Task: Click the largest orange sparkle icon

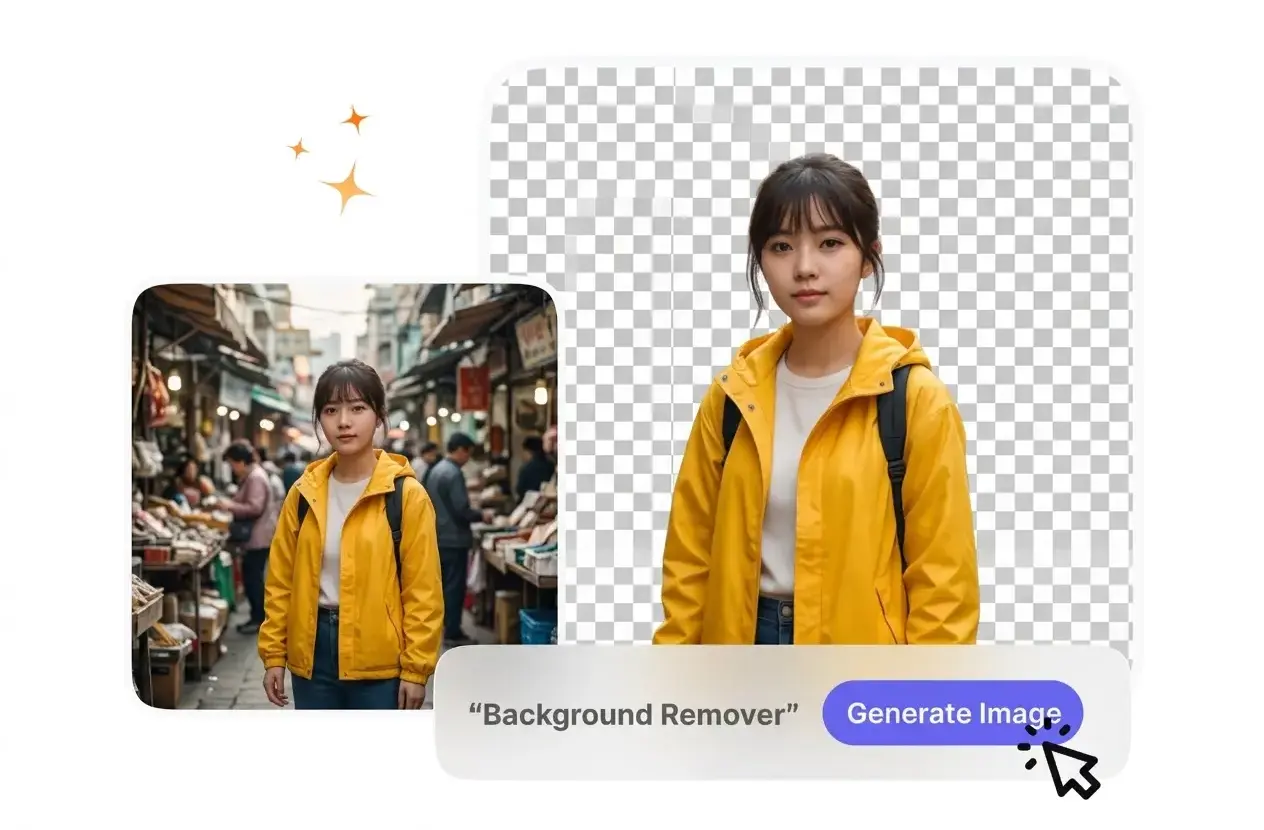Action: tap(346, 187)
